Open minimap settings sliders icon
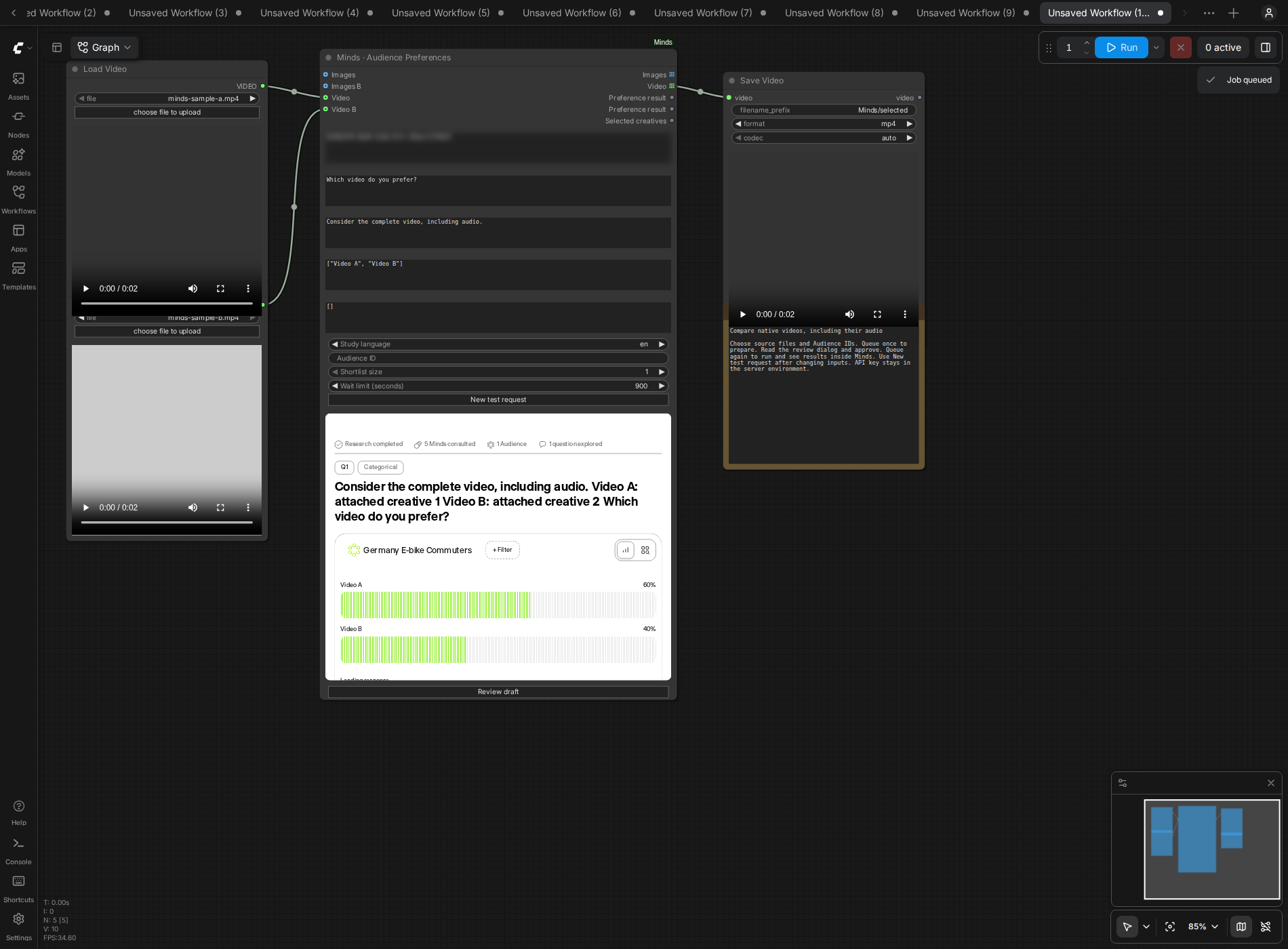This screenshot has width=1288, height=949. [1123, 783]
